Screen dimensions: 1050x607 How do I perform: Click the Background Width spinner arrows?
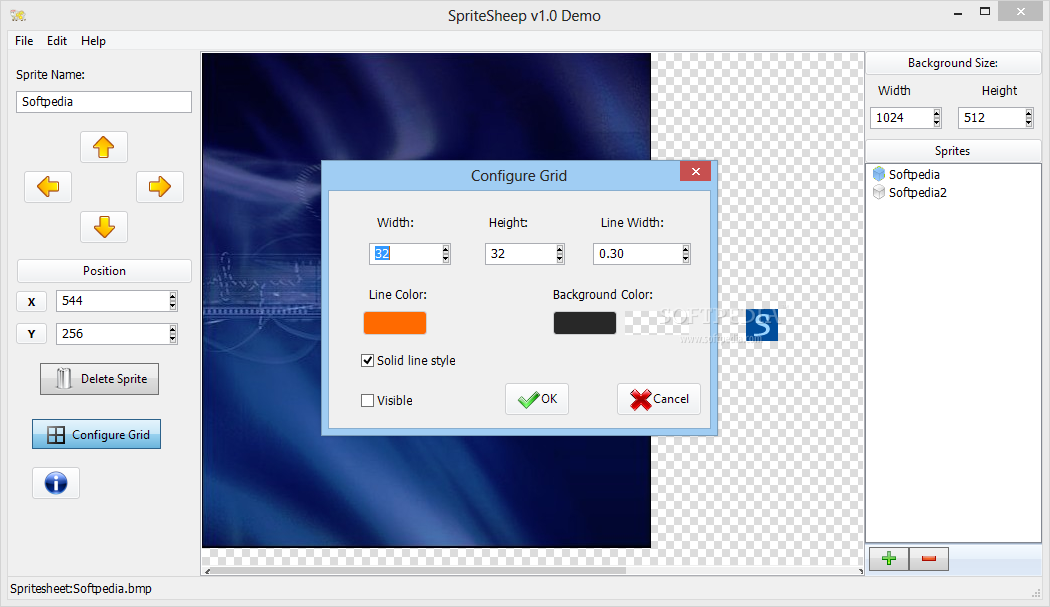(937, 118)
